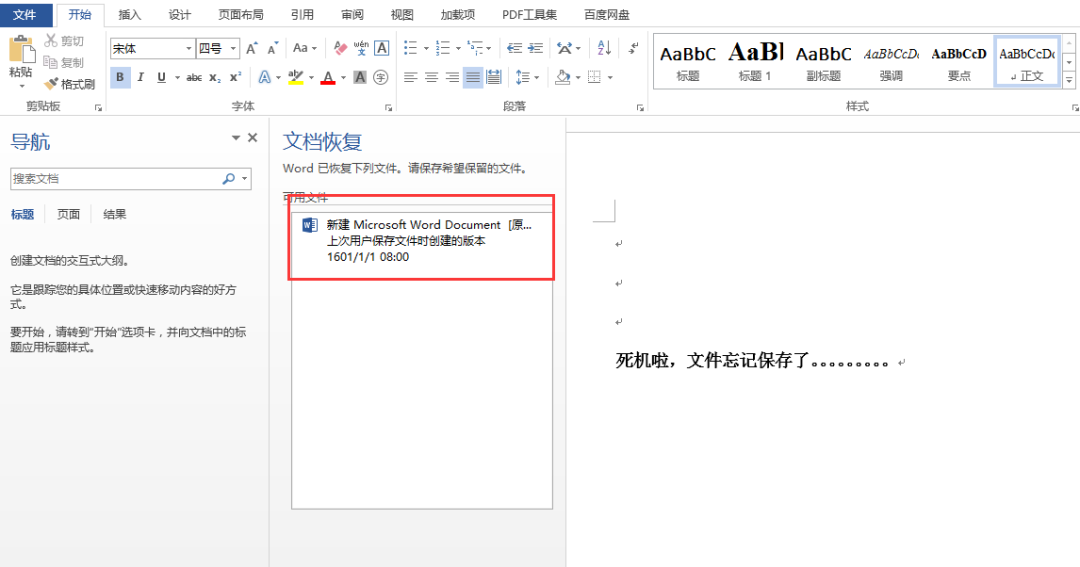This screenshot has width=1080, height=567.
Task: Align text left
Action: (411, 78)
